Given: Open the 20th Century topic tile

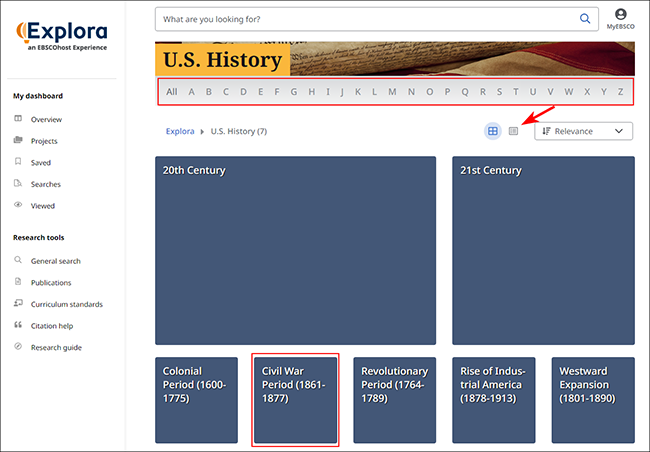Looking at the screenshot, I should click(295, 250).
